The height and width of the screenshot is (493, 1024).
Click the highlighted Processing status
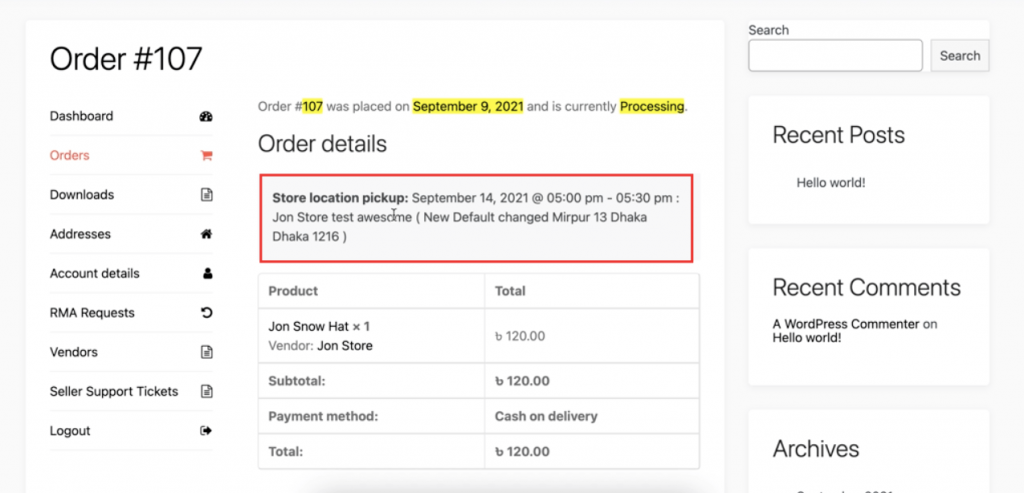(x=652, y=106)
